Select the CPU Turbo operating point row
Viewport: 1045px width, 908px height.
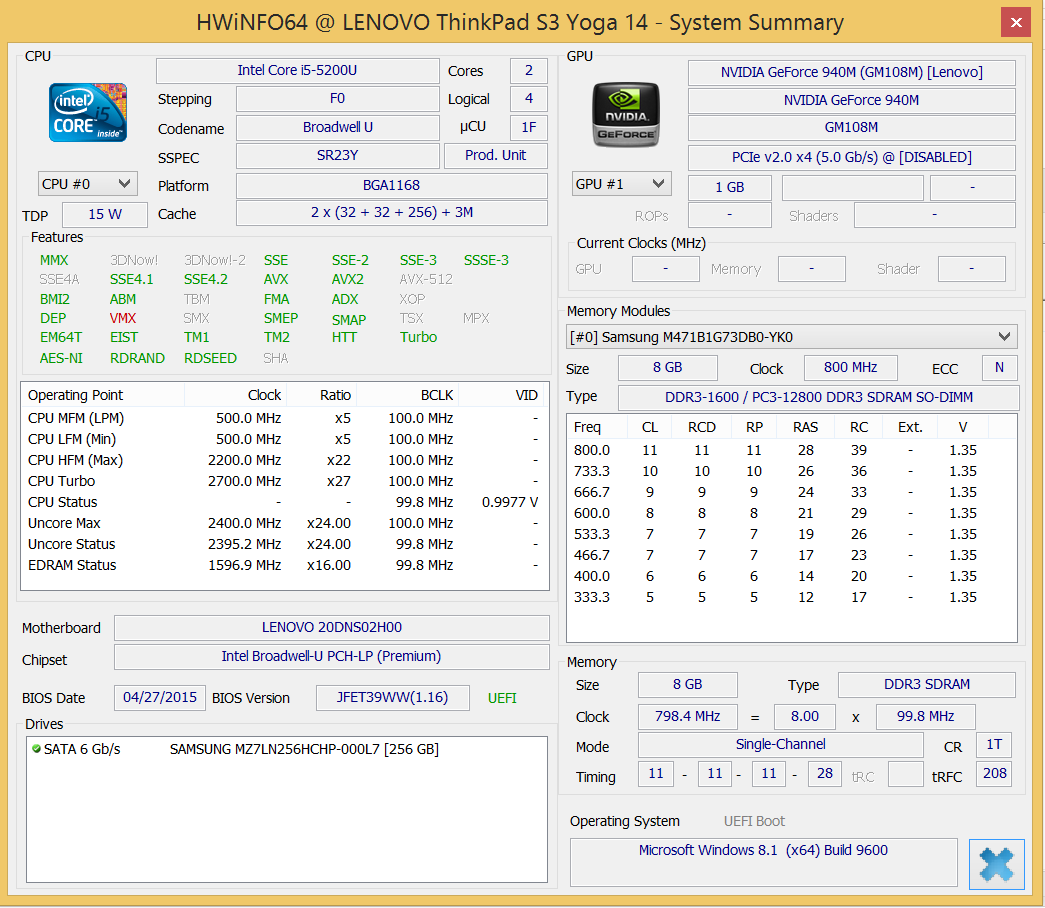point(284,481)
